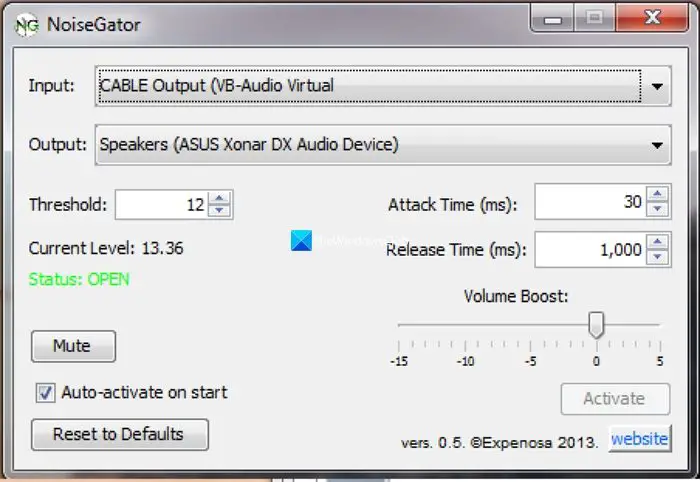Image resolution: width=700 pixels, height=482 pixels.
Task: Click the Threshold value field
Action: click(x=162, y=205)
